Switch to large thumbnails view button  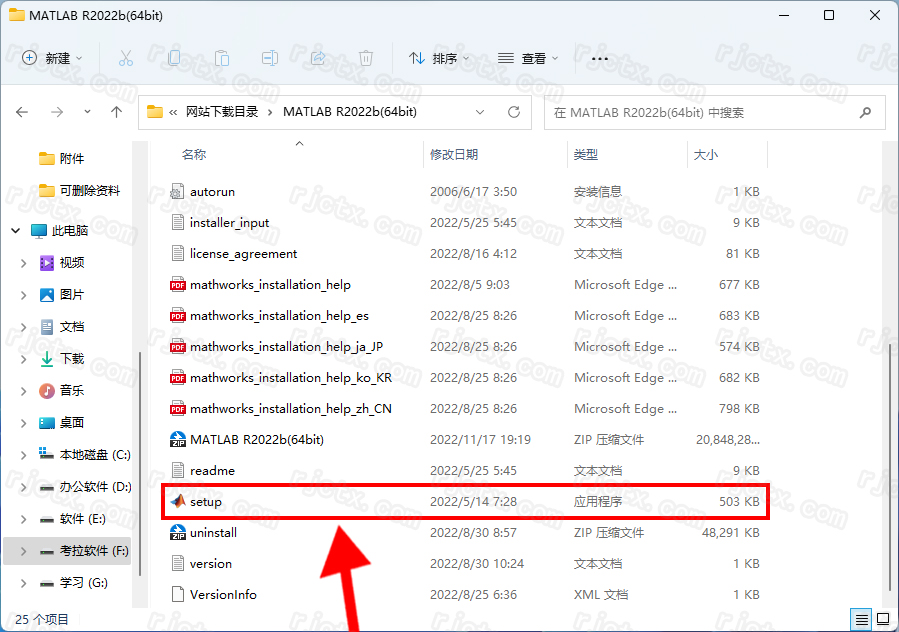881,617
